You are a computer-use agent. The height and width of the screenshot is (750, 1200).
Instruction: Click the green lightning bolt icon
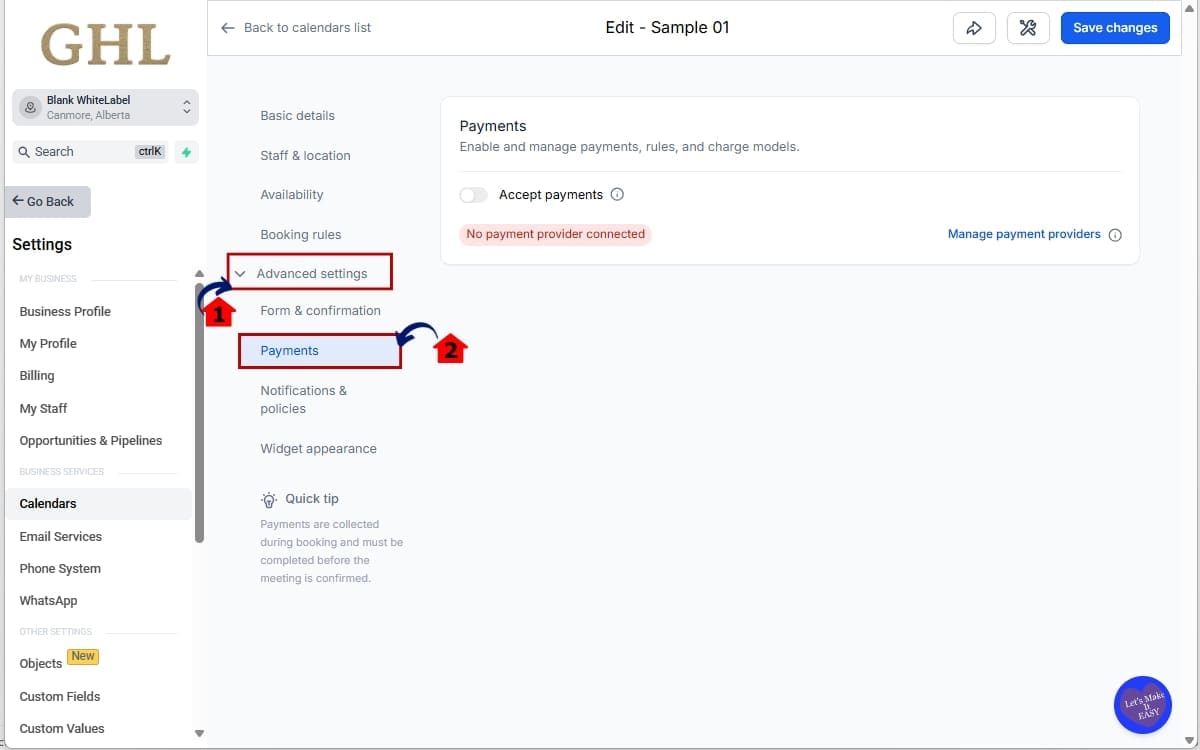(x=185, y=152)
